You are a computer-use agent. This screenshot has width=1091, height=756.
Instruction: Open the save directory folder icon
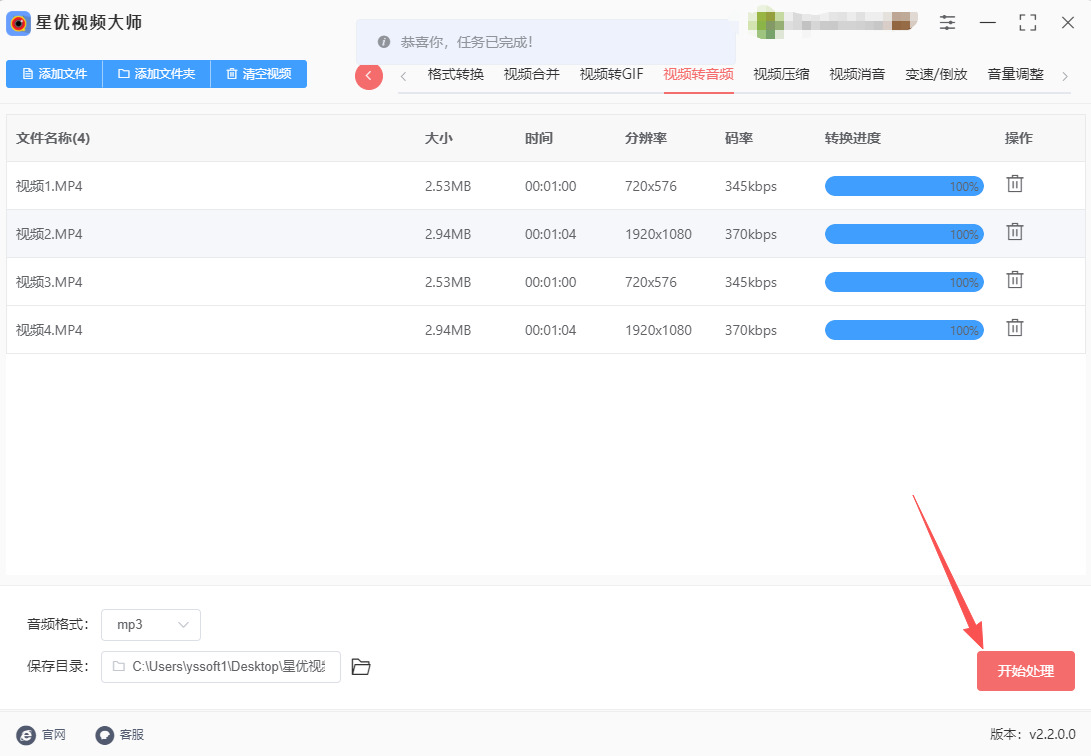pyautogui.click(x=361, y=667)
